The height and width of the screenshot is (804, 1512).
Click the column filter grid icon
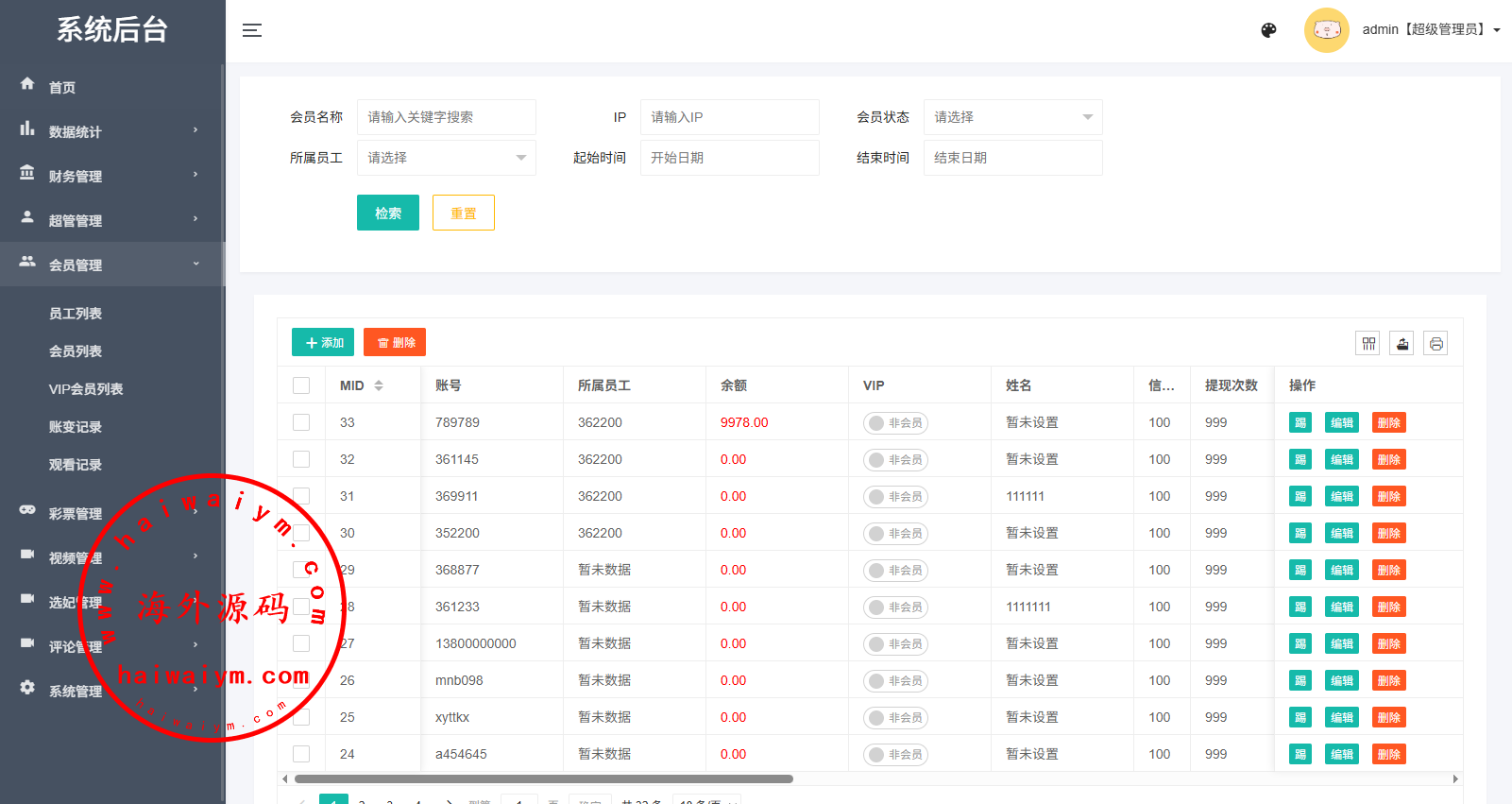click(x=1368, y=344)
